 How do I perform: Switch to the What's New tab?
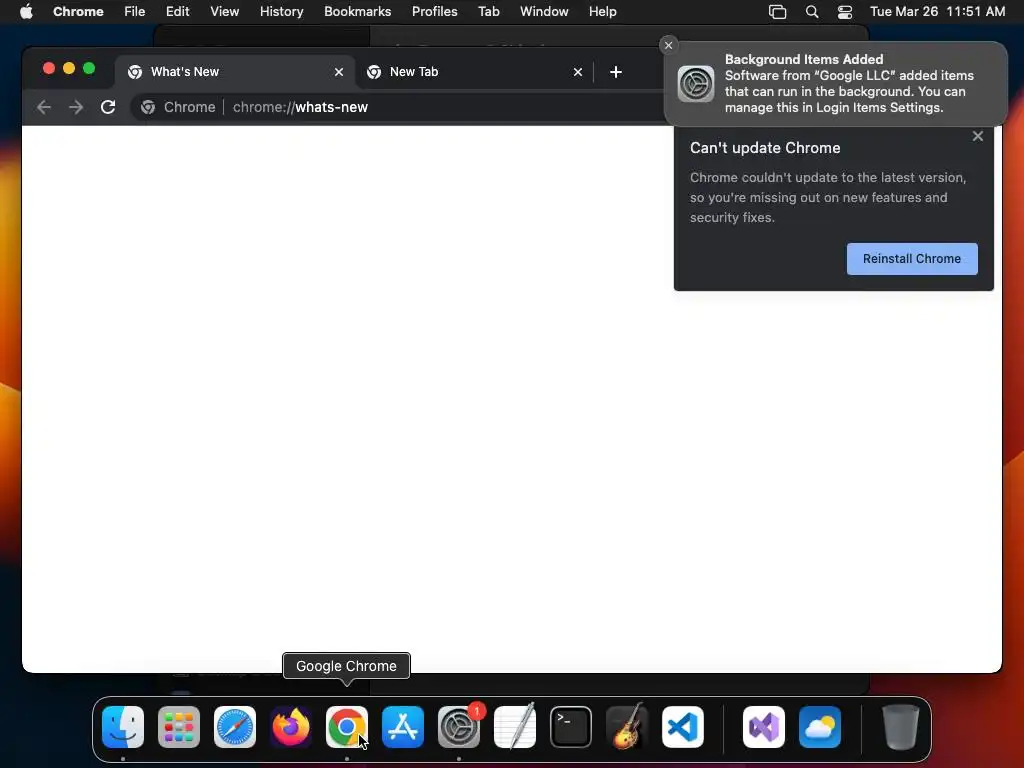235,72
